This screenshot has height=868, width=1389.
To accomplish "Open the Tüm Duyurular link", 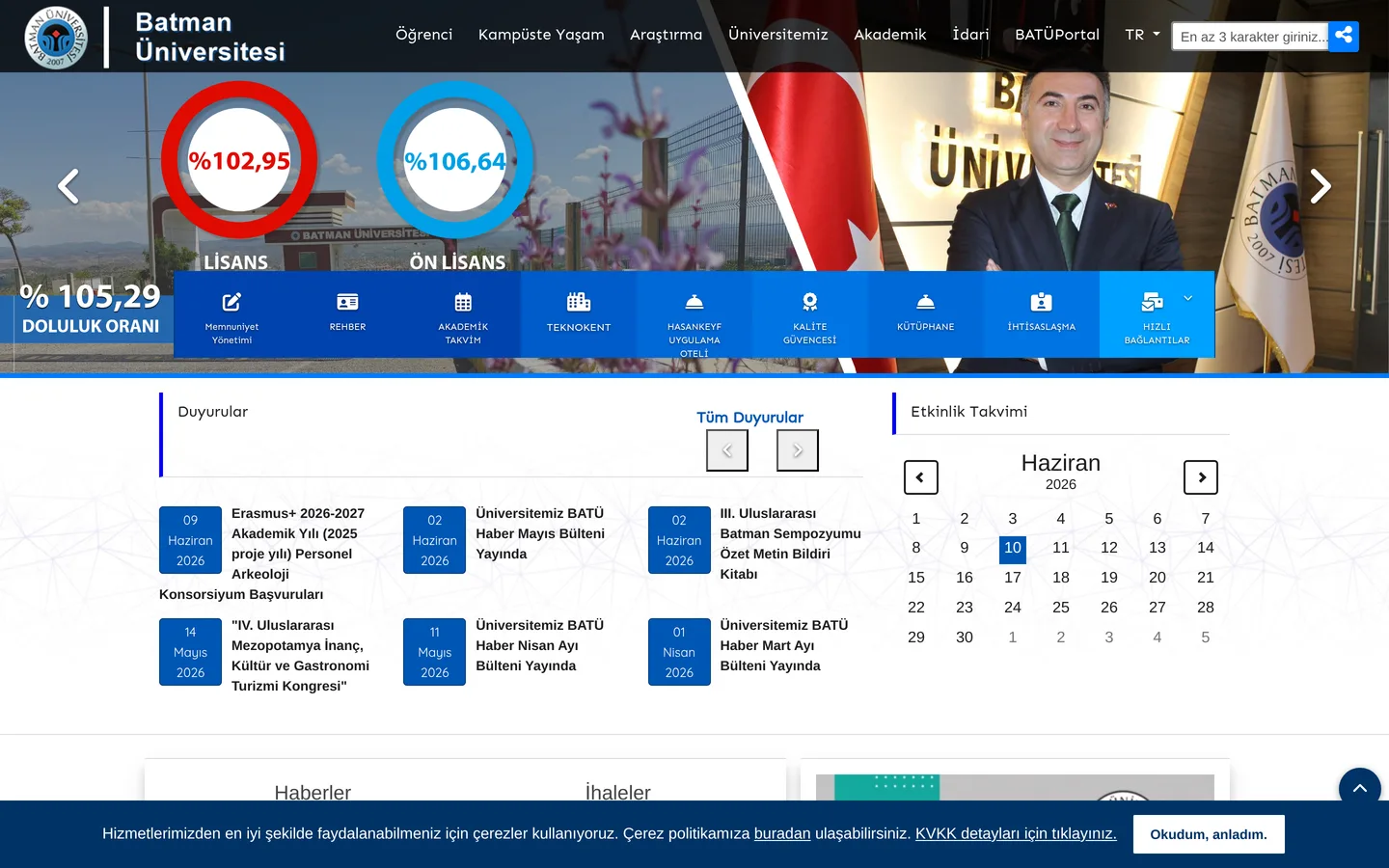I will click(749, 418).
